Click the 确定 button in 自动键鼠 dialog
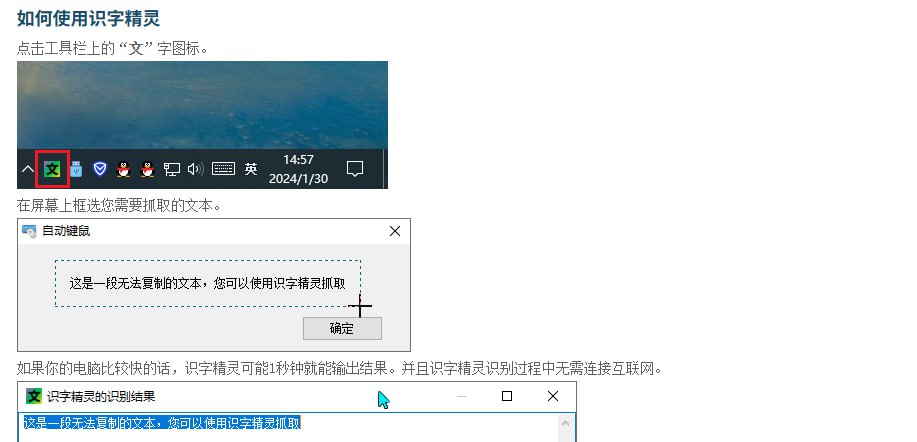917x442 pixels. [342, 329]
